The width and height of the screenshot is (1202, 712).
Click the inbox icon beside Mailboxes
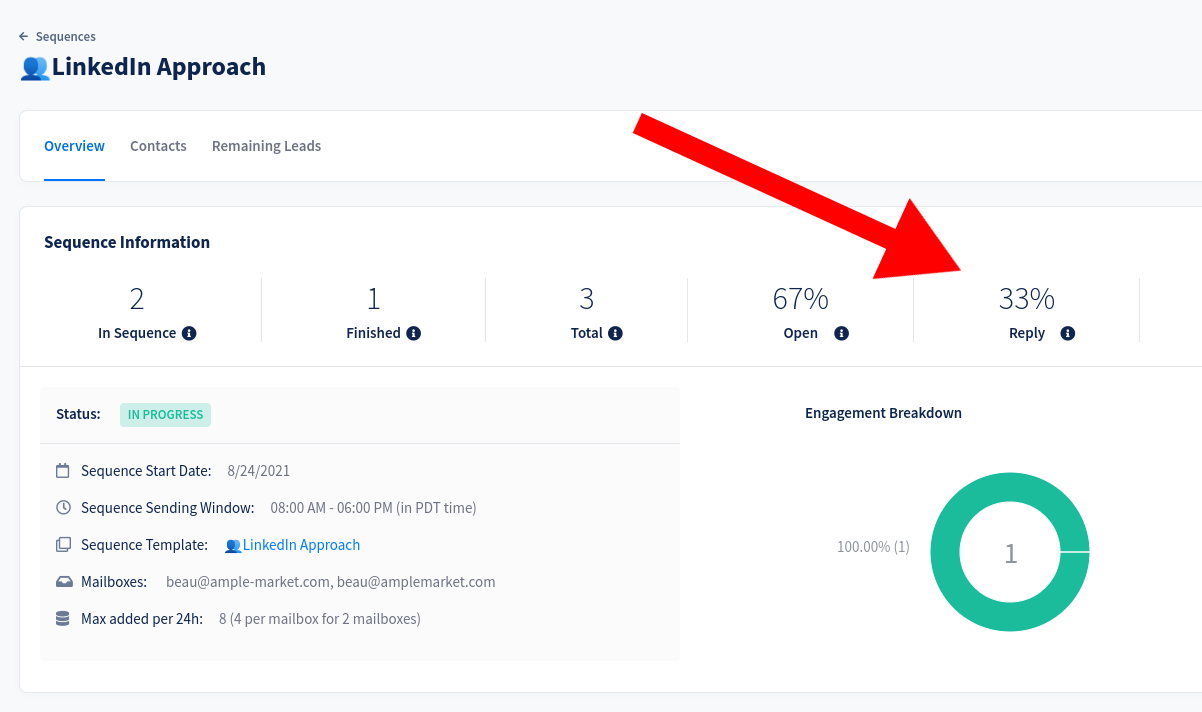(63, 581)
